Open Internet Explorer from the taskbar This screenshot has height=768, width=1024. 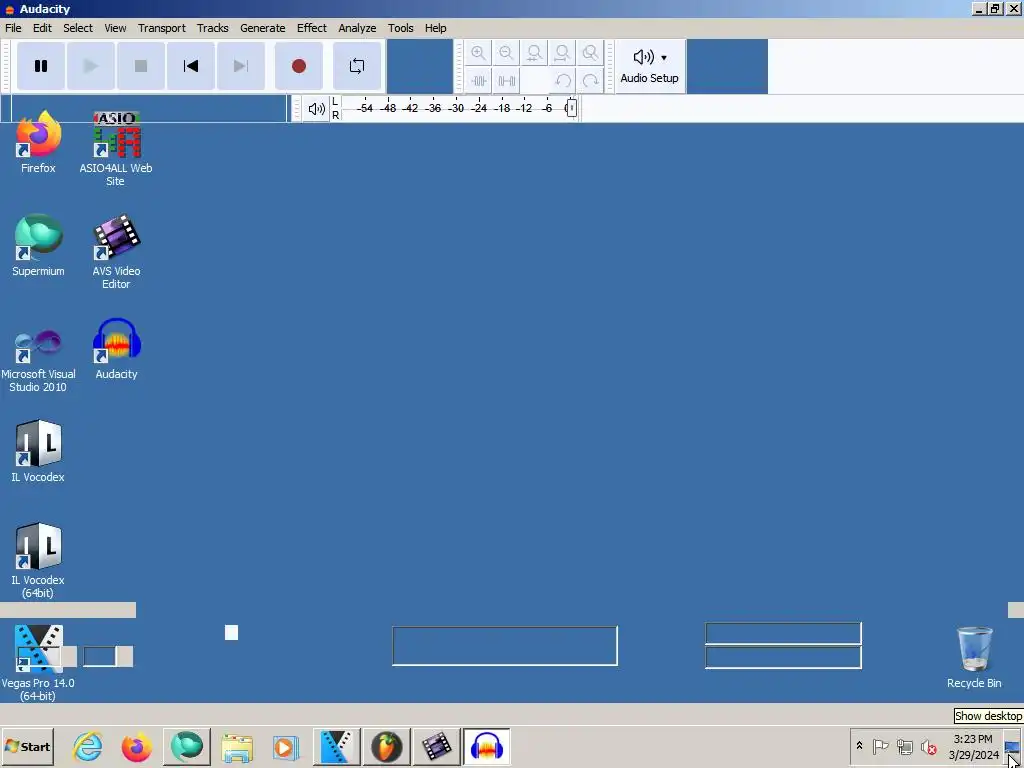pos(88,746)
